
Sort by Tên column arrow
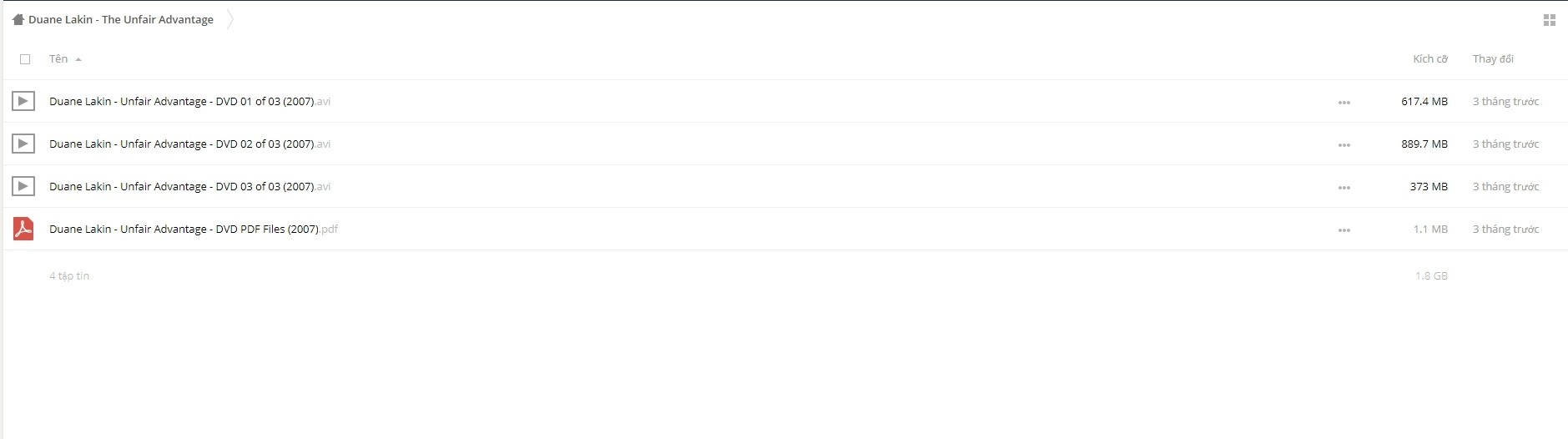click(78, 59)
